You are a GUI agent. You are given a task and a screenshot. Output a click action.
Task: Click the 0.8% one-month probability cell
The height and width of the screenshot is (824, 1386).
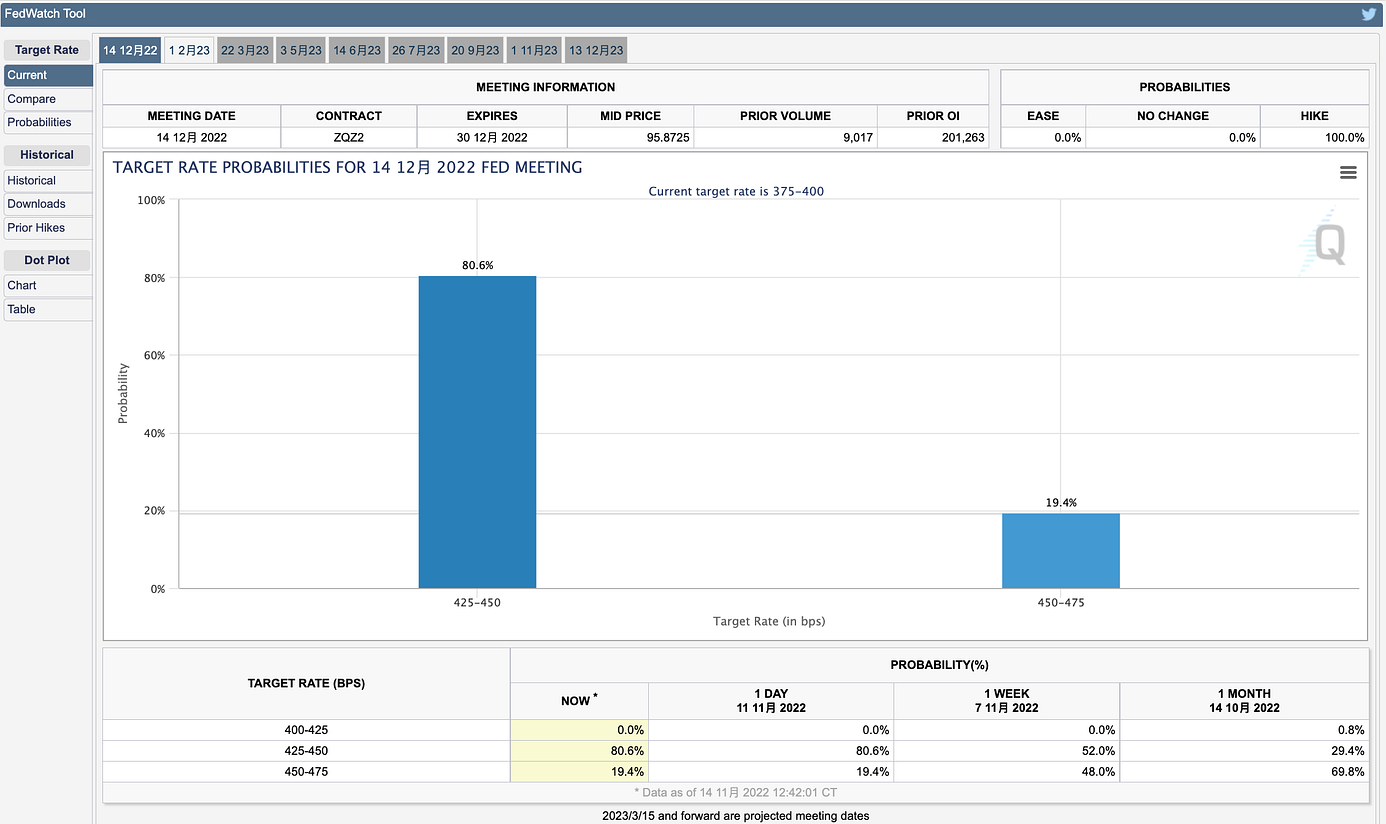[x=1245, y=730]
